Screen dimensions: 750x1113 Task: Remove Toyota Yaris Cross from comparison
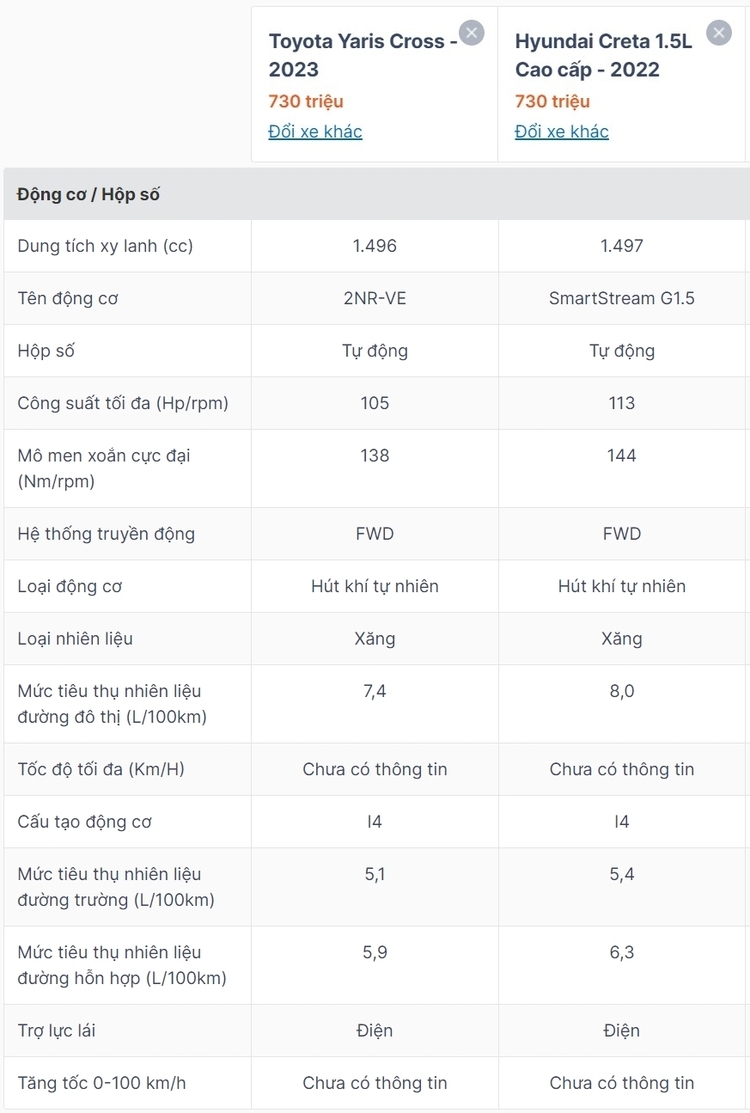472,33
